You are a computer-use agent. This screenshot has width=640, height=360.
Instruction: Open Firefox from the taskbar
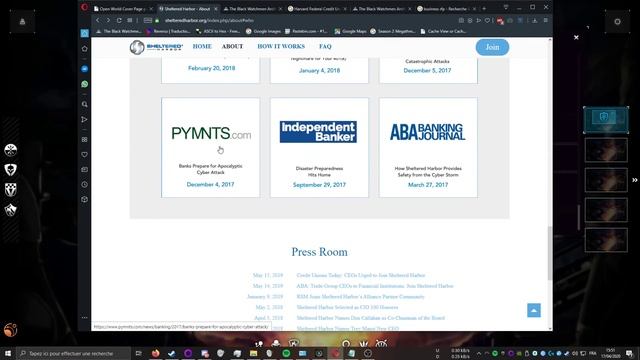[x=156, y=353]
